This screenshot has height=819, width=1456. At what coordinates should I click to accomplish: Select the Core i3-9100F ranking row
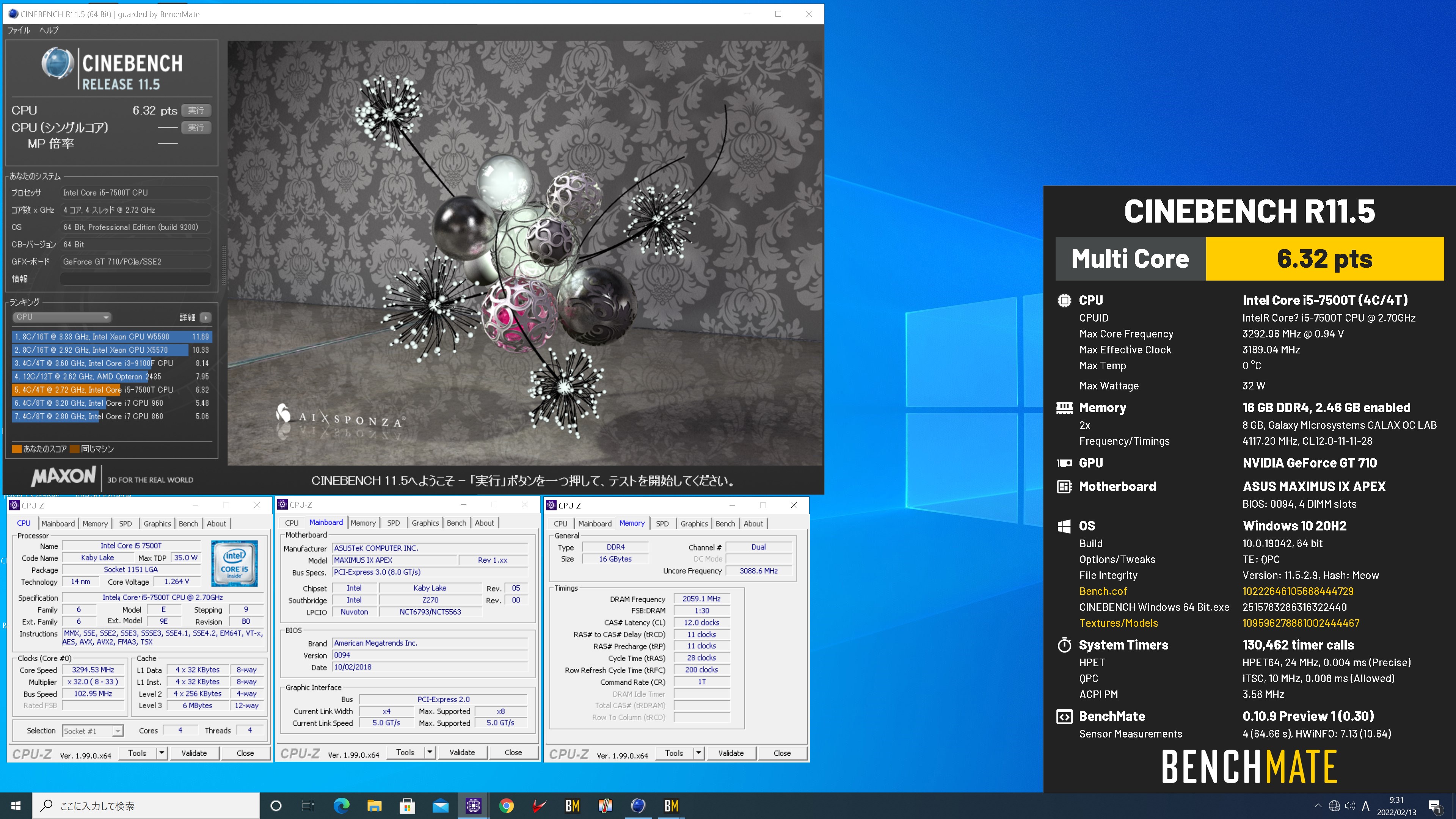pyautogui.click(x=112, y=363)
